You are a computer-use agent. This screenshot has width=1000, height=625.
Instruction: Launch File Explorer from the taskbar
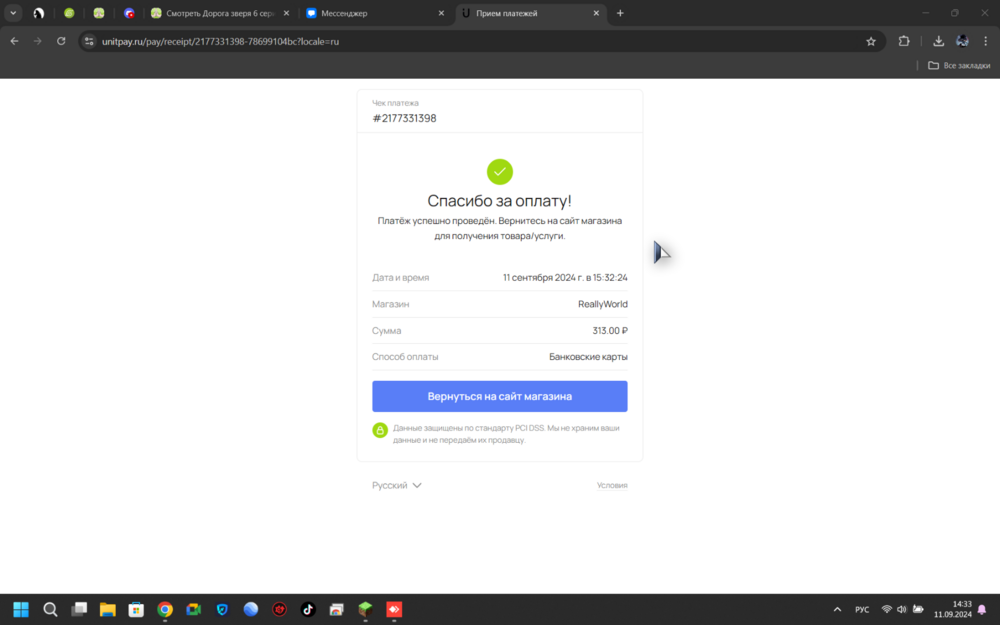pyautogui.click(x=107, y=610)
